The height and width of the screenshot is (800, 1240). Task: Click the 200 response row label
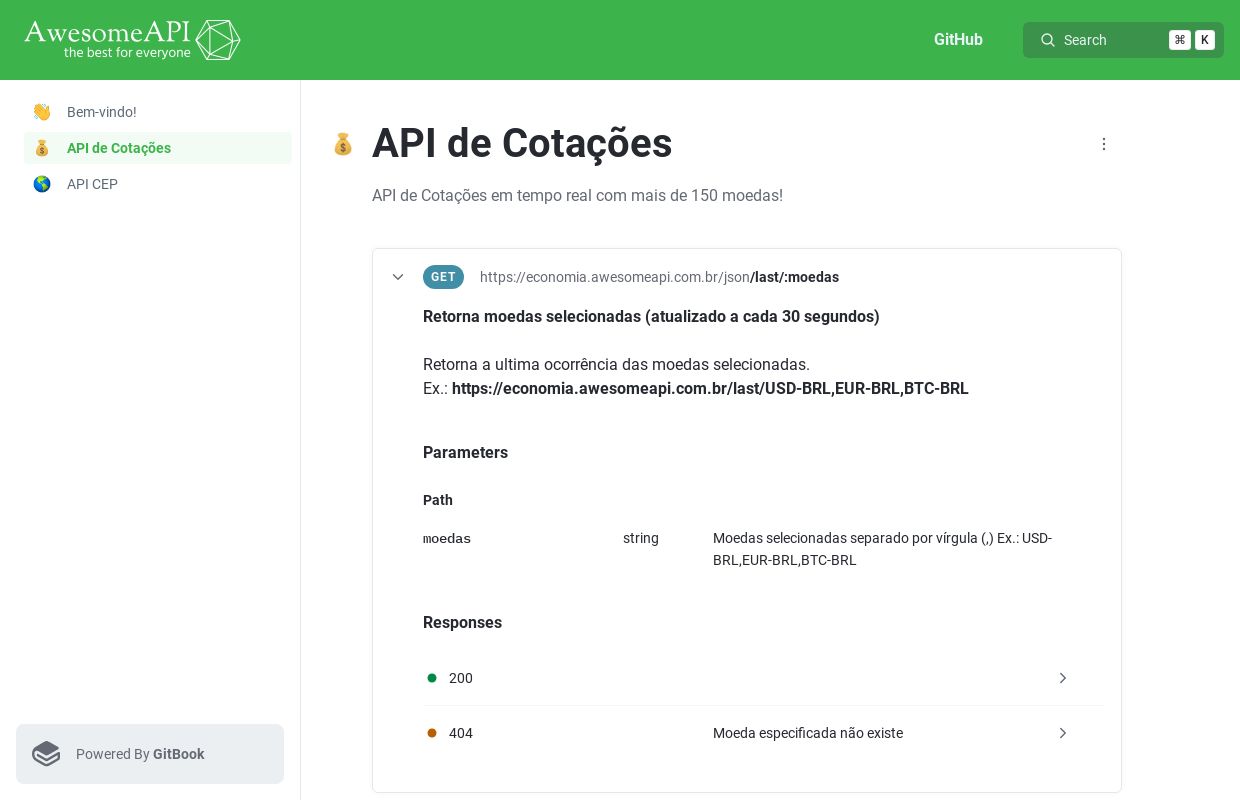(x=461, y=678)
